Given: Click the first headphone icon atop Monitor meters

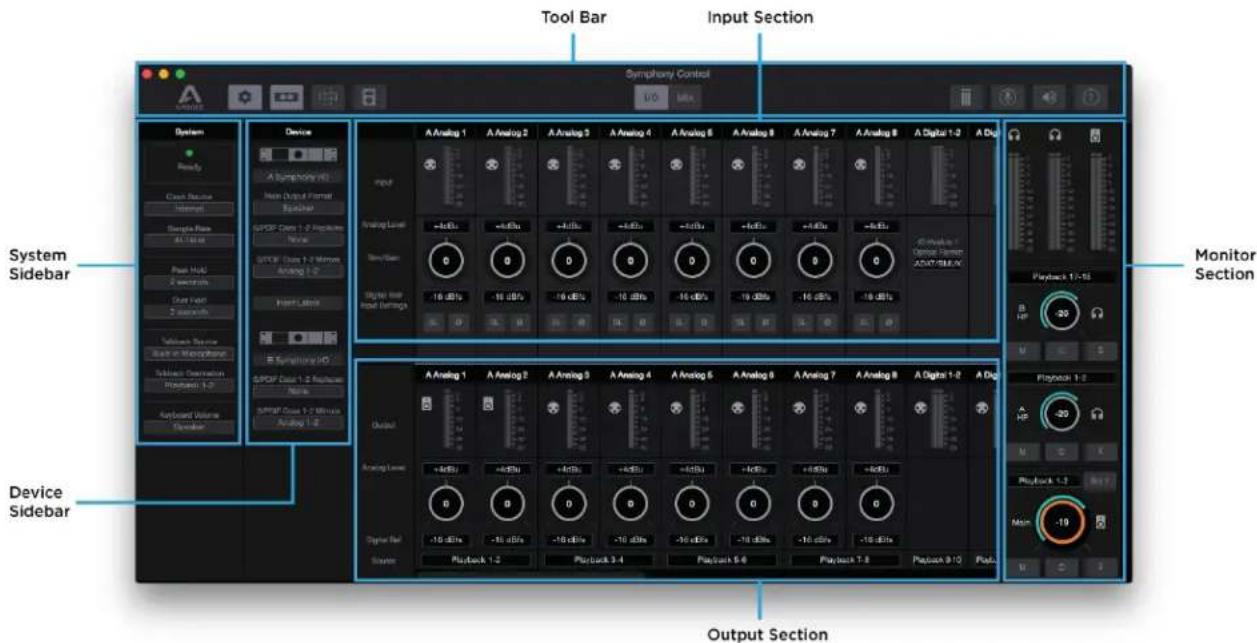Looking at the screenshot, I should (x=1015, y=135).
